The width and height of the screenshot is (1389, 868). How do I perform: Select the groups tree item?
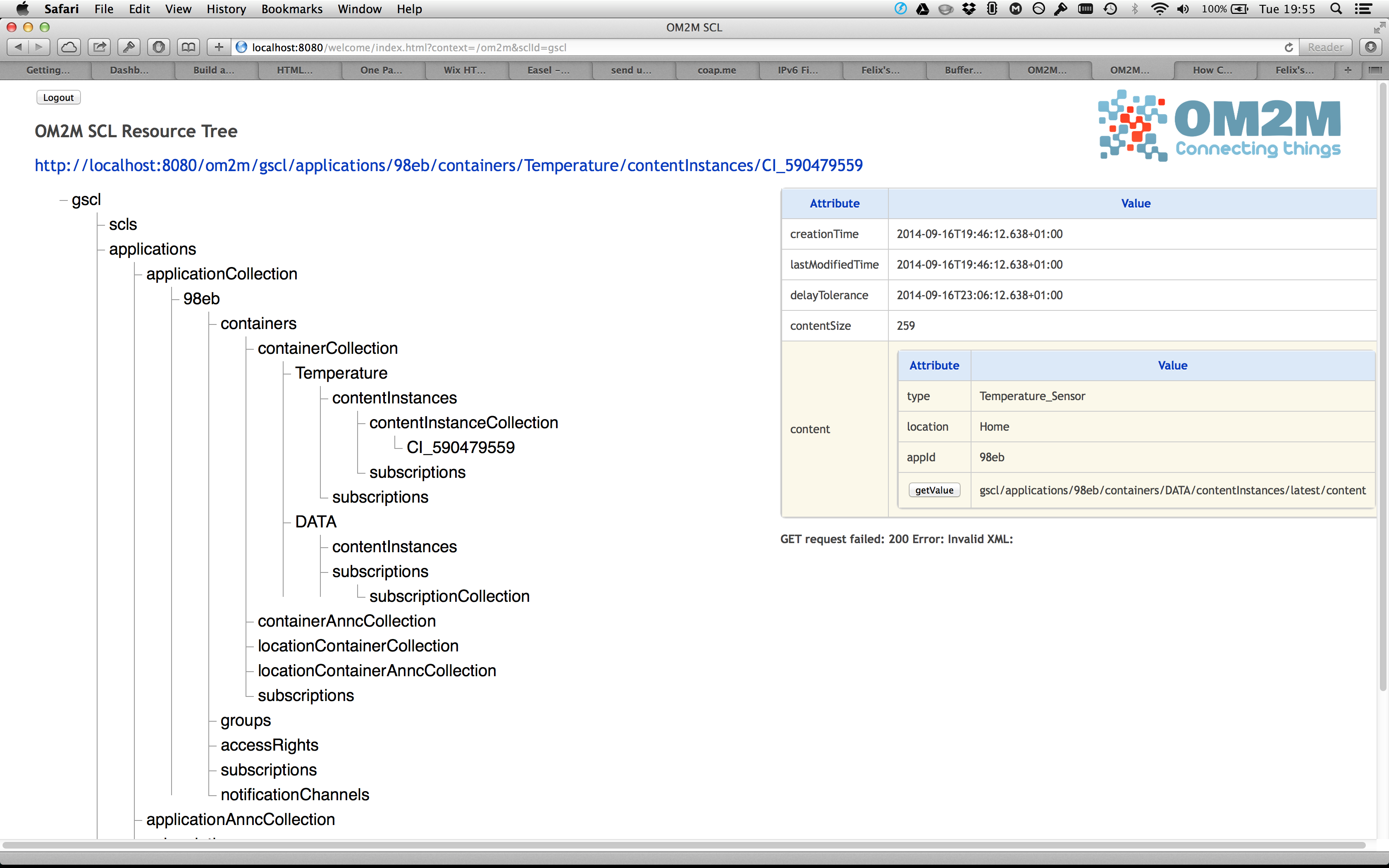[x=246, y=720]
